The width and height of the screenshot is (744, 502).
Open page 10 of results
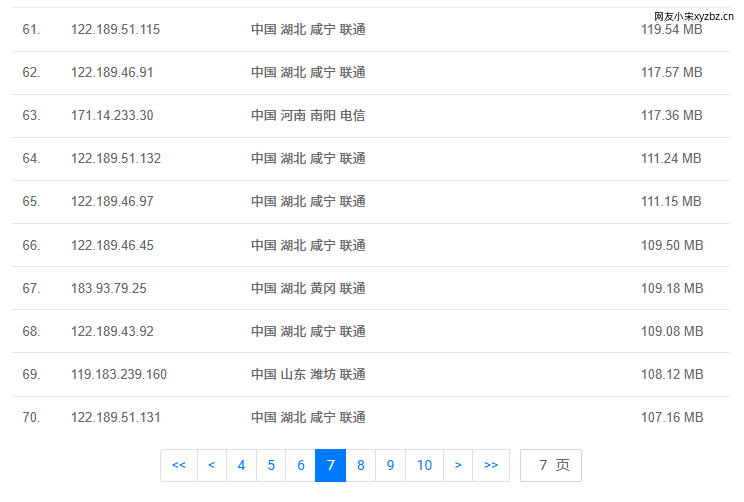coord(424,465)
